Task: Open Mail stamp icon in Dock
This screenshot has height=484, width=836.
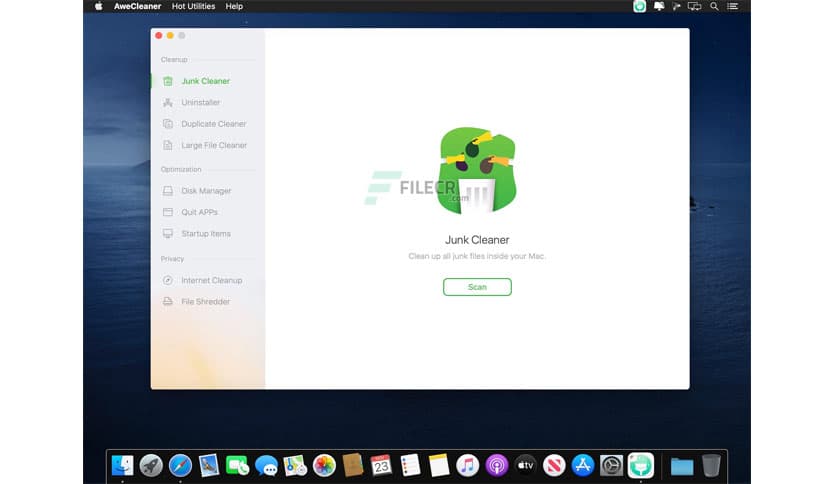Action: pyautogui.click(x=208, y=465)
